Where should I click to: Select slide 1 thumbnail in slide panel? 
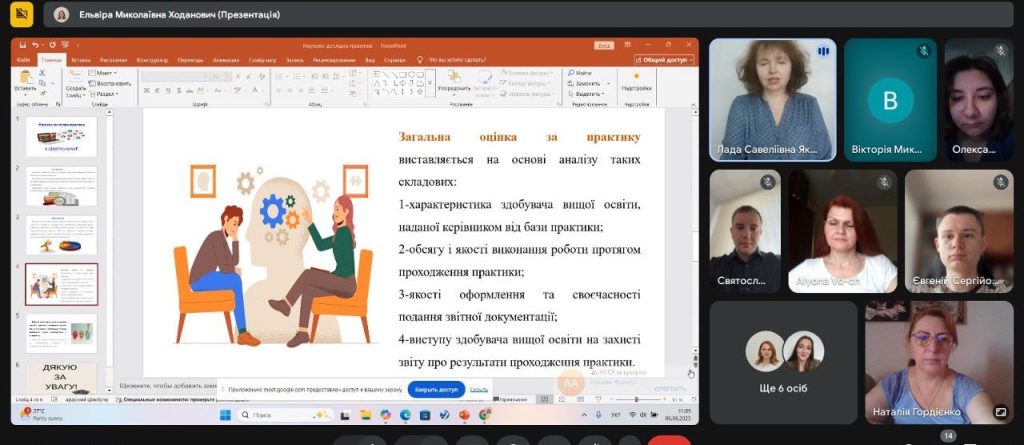61,137
